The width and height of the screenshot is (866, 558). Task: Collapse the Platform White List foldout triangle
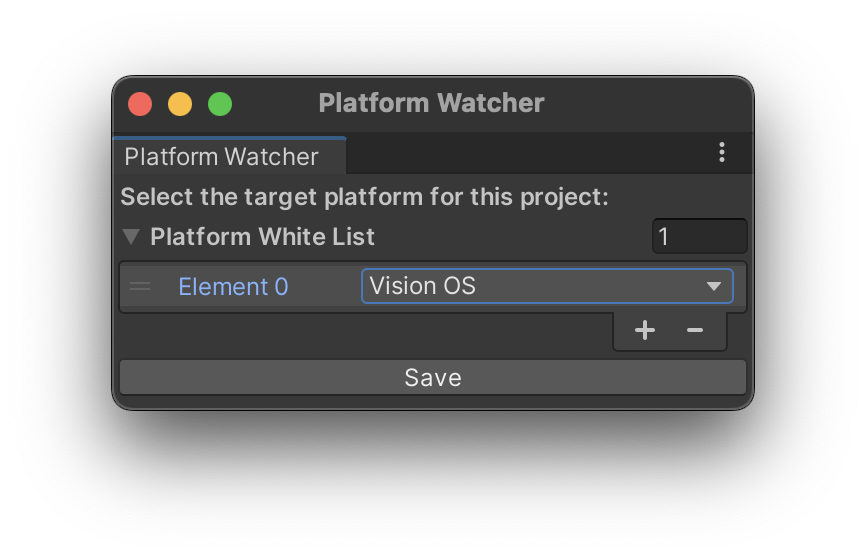coord(131,237)
